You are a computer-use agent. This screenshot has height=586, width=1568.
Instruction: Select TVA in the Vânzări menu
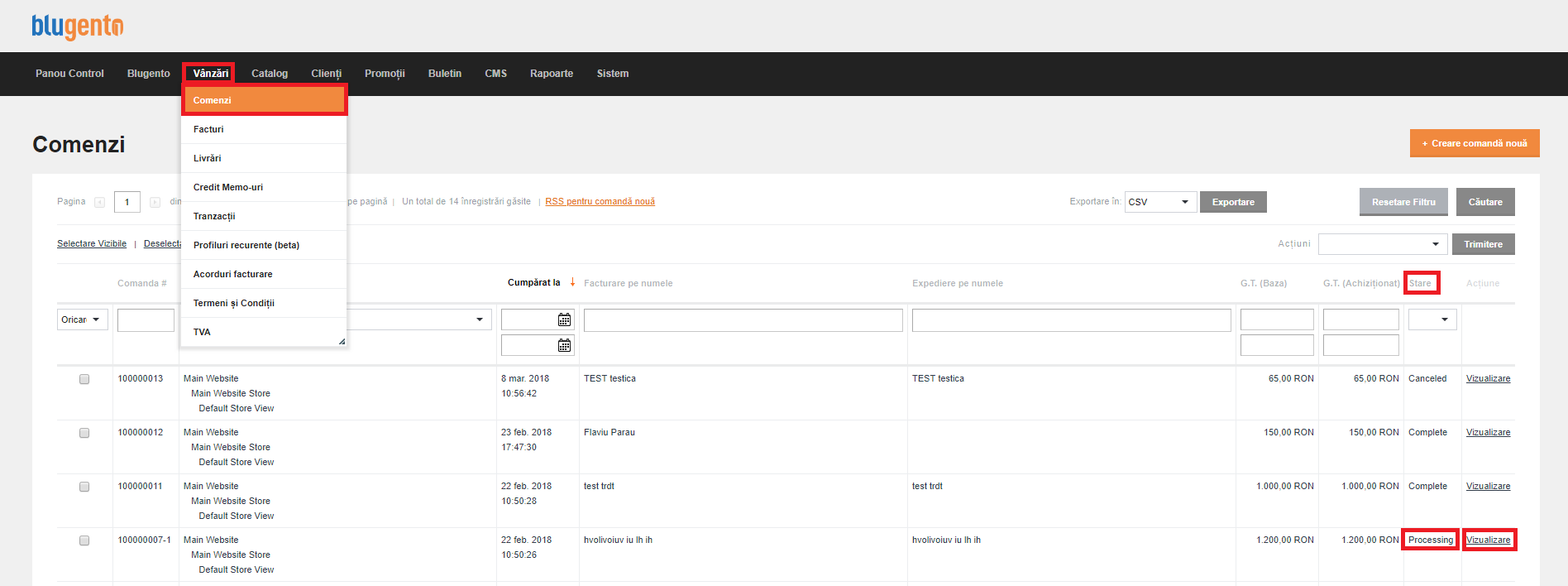264,332
